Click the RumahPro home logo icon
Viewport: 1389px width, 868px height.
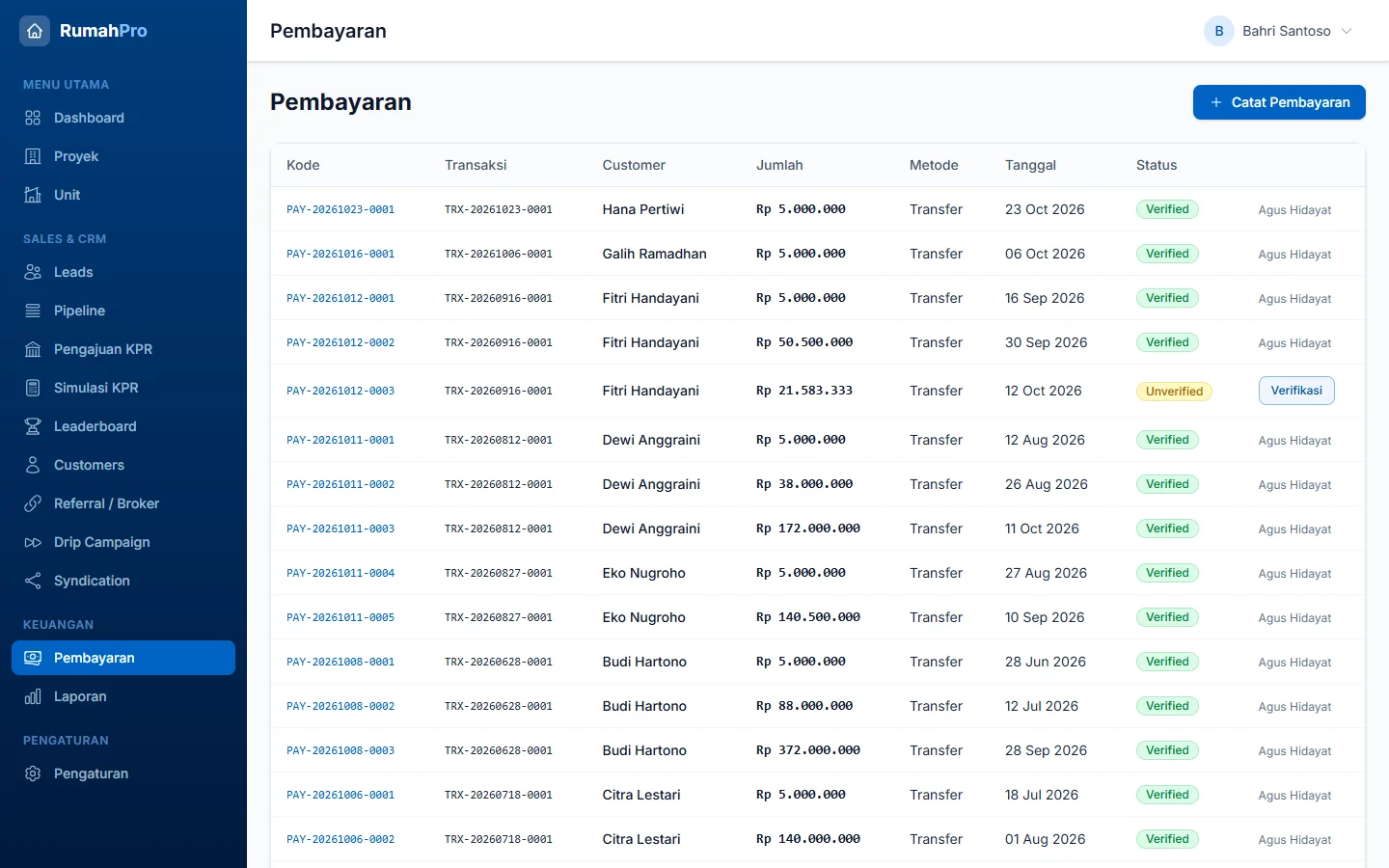[x=35, y=31]
